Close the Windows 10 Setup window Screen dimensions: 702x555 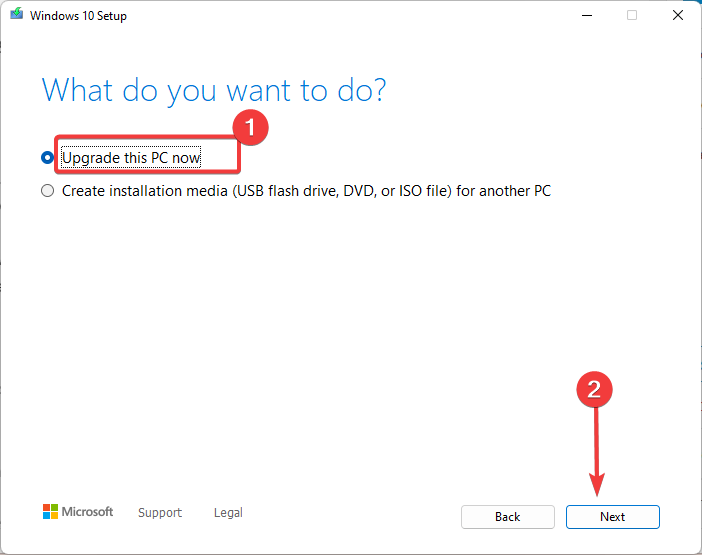pos(678,16)
